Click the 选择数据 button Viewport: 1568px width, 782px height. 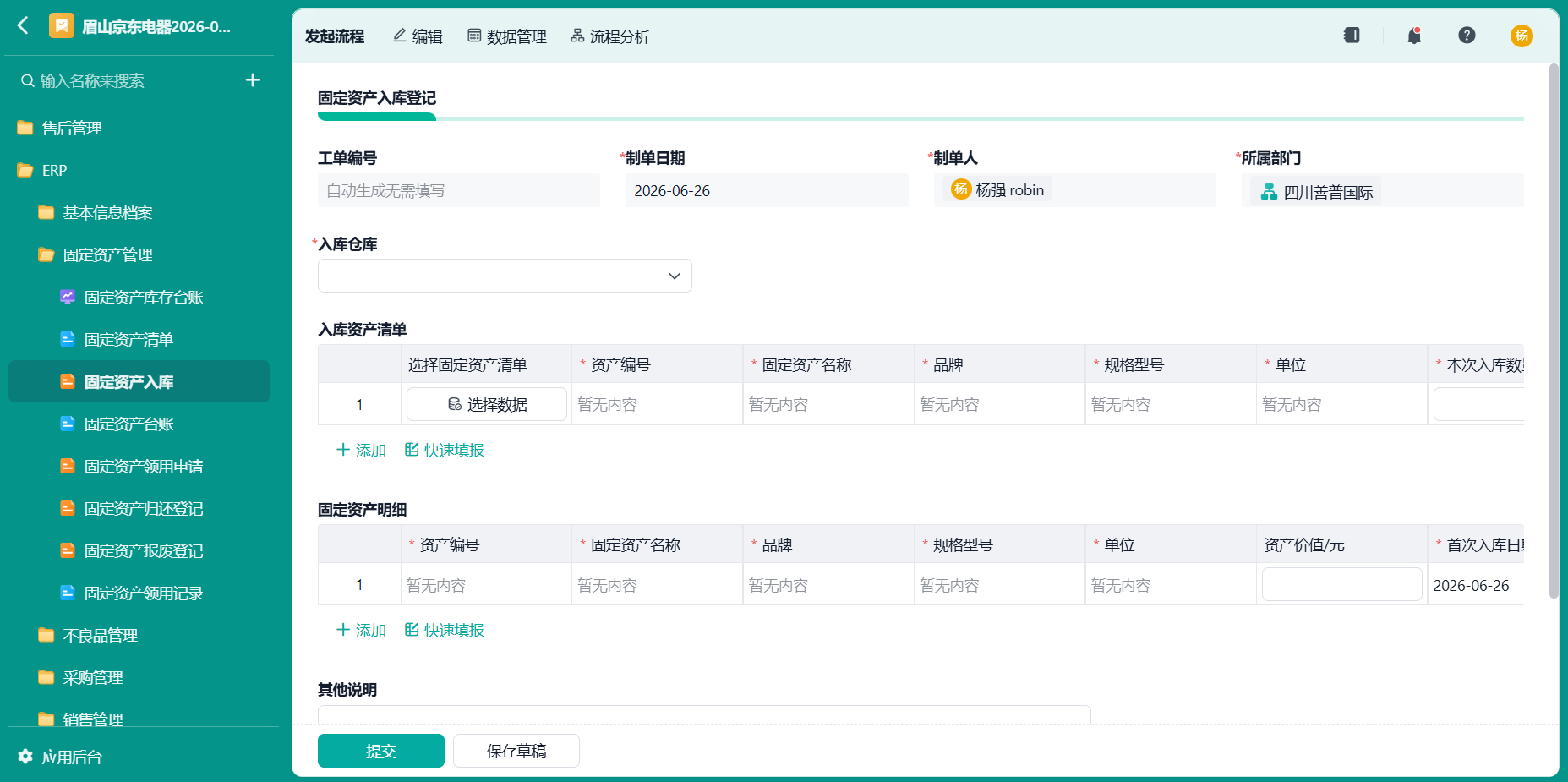pyautogui.click(x=487, y=404)
